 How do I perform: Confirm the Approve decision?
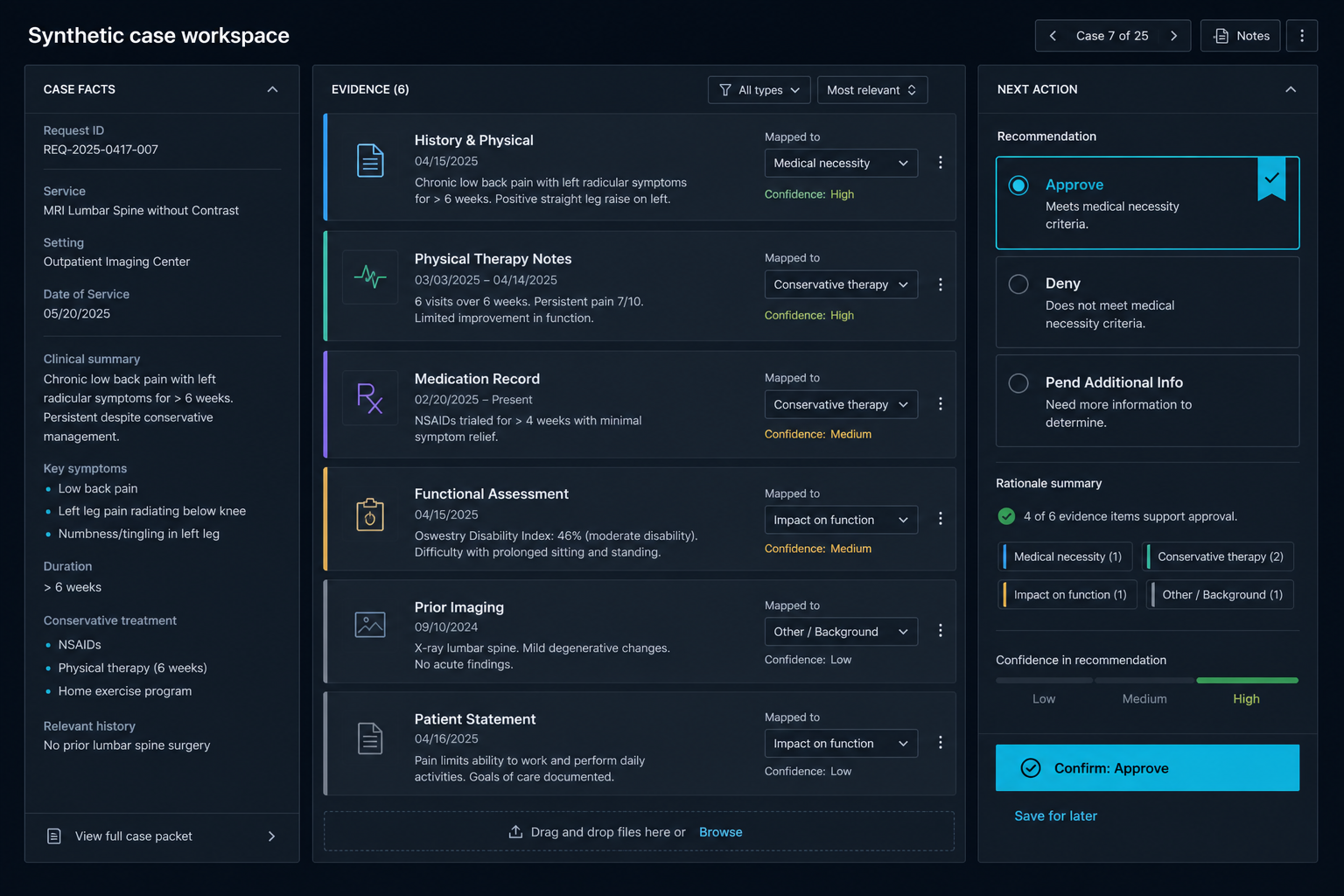tap(1147, 768)
